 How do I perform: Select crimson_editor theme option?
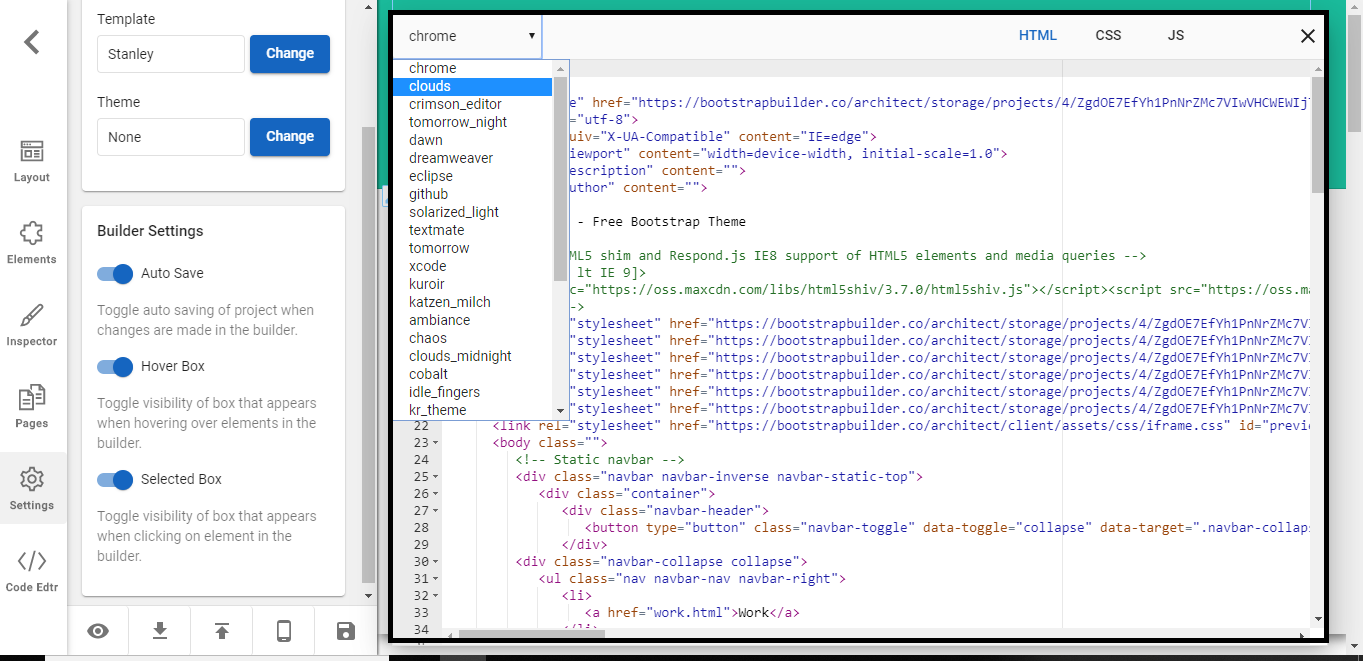tap(472, 104)
